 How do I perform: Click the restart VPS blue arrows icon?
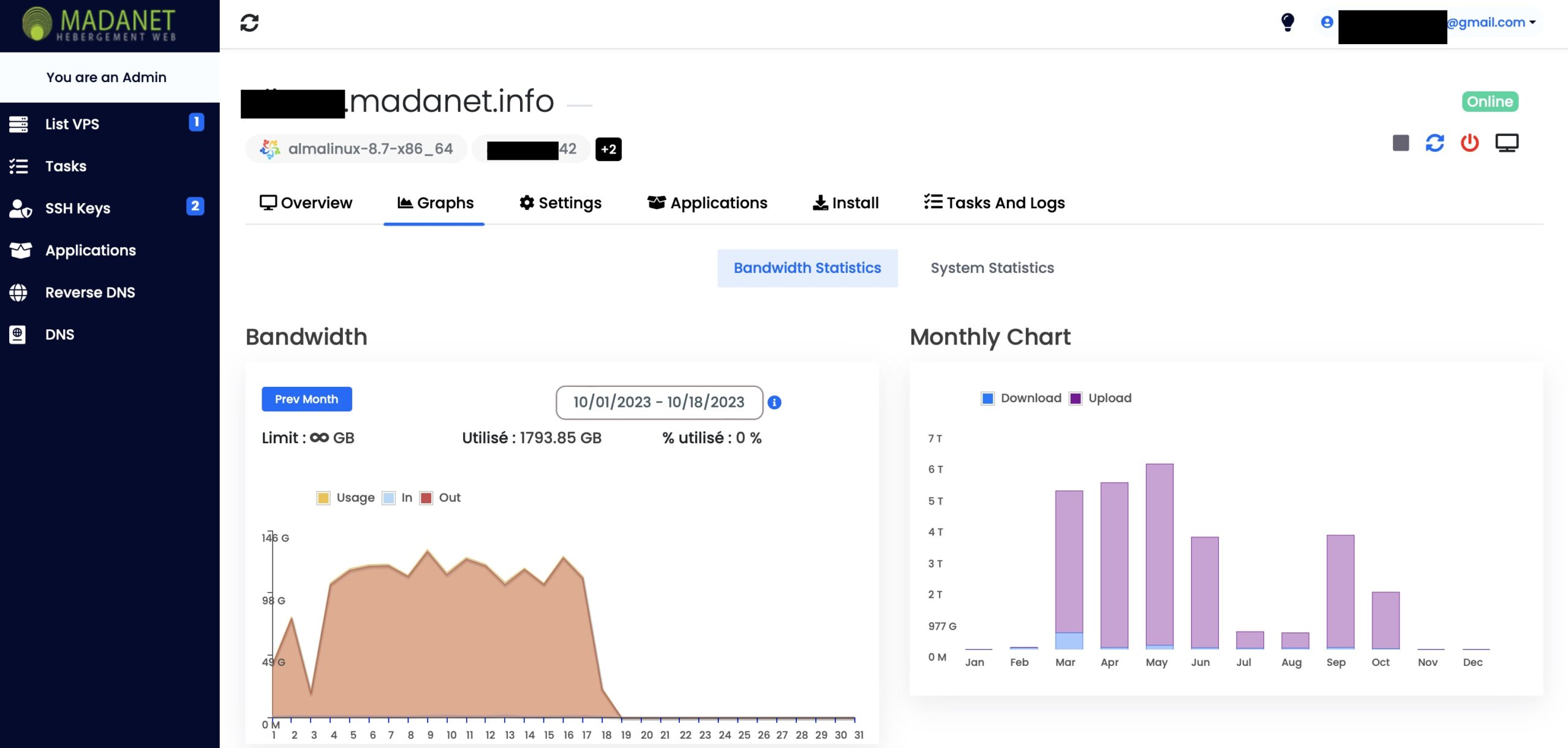point(1434,143)
